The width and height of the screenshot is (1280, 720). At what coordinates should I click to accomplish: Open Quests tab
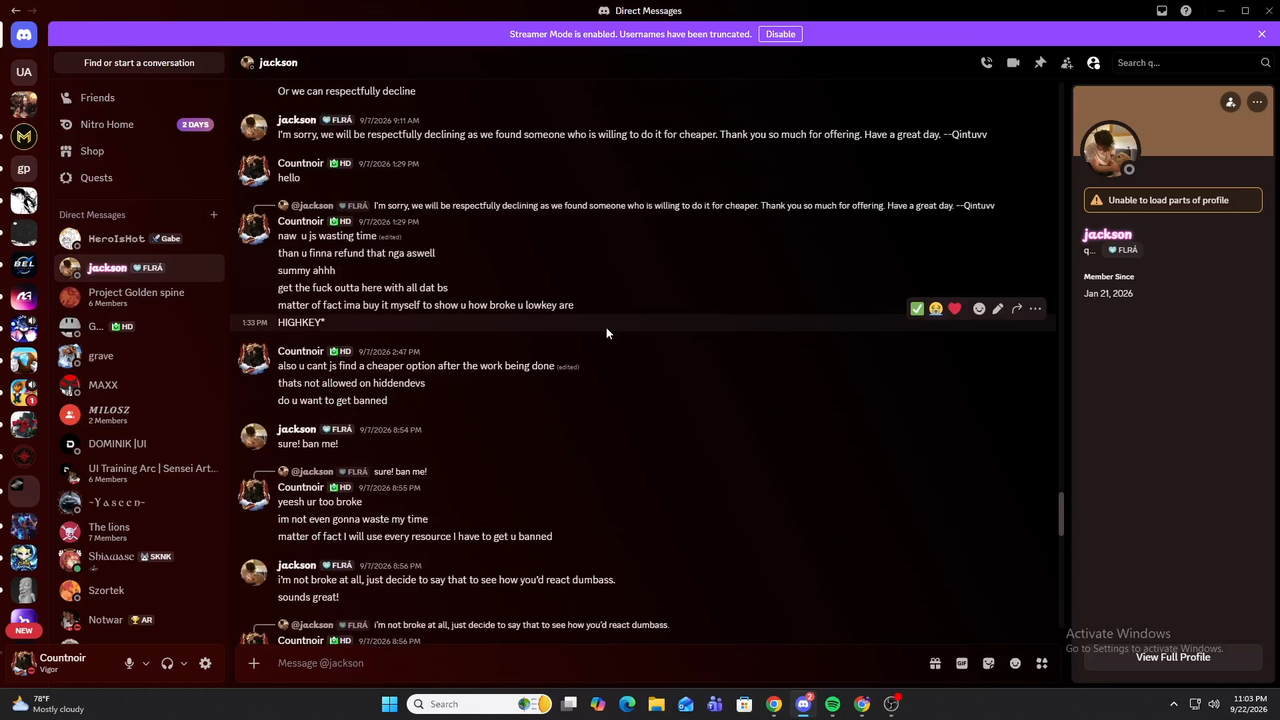pyautogui.click(x=139, y=178)
